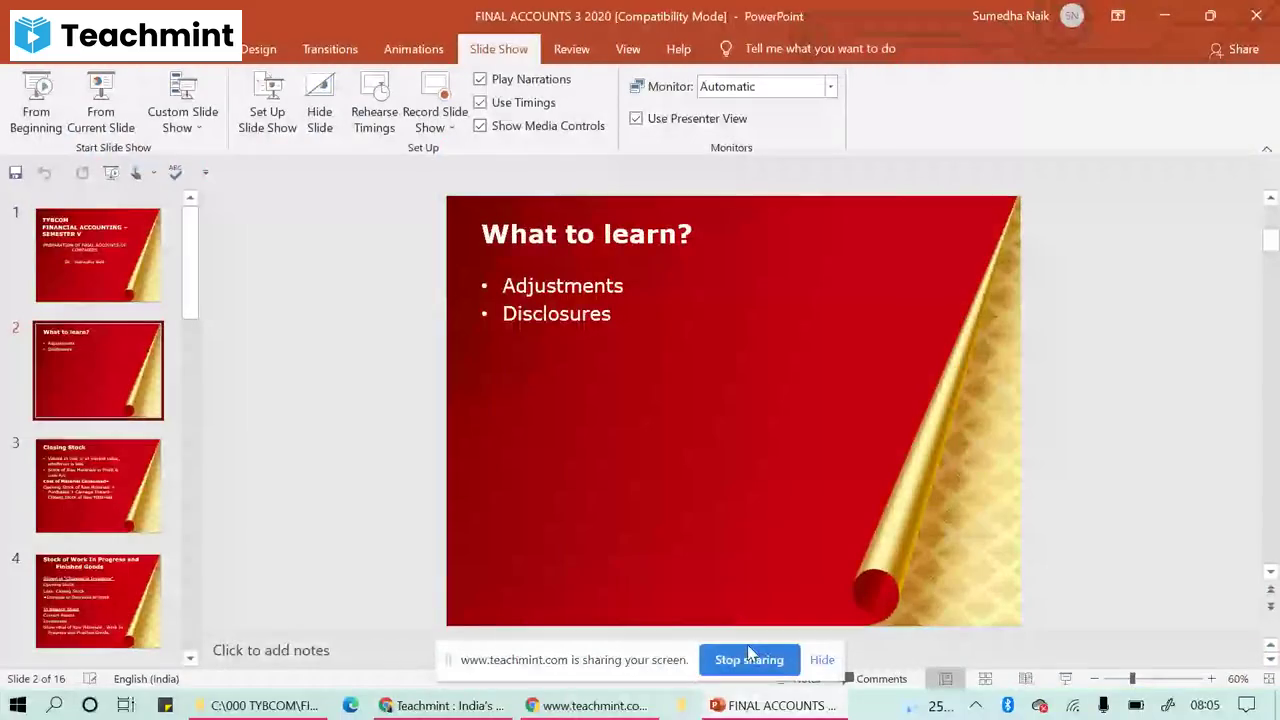1280x720 pixels.
Task: Click the Repeat icon in quick access toolbar
Action: click(82, 173)
